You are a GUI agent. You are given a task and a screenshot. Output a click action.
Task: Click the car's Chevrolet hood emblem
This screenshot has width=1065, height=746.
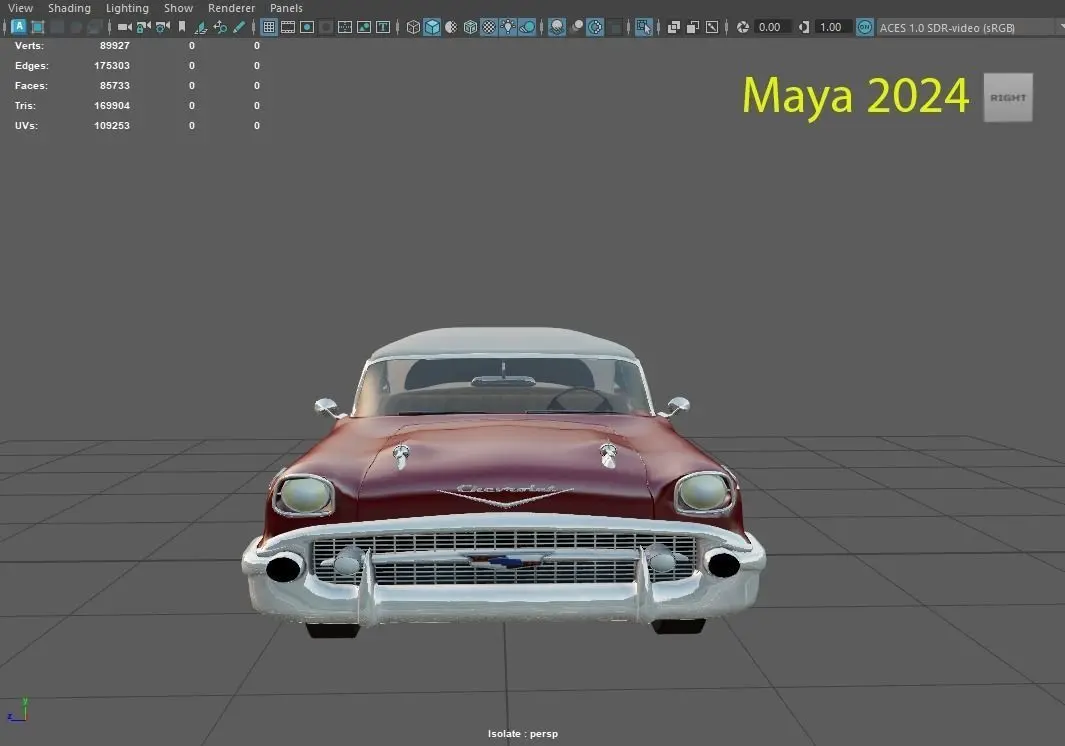[506, 495]
